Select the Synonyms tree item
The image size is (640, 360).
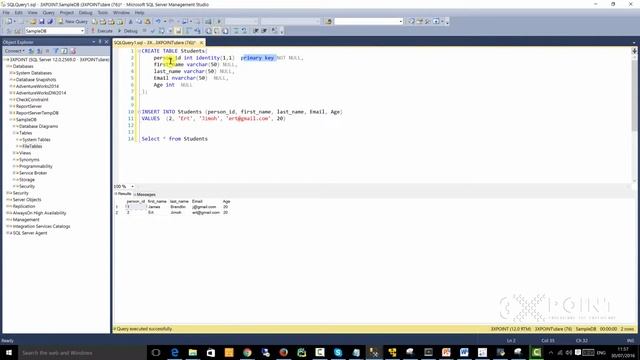click(x=29, y=160)
